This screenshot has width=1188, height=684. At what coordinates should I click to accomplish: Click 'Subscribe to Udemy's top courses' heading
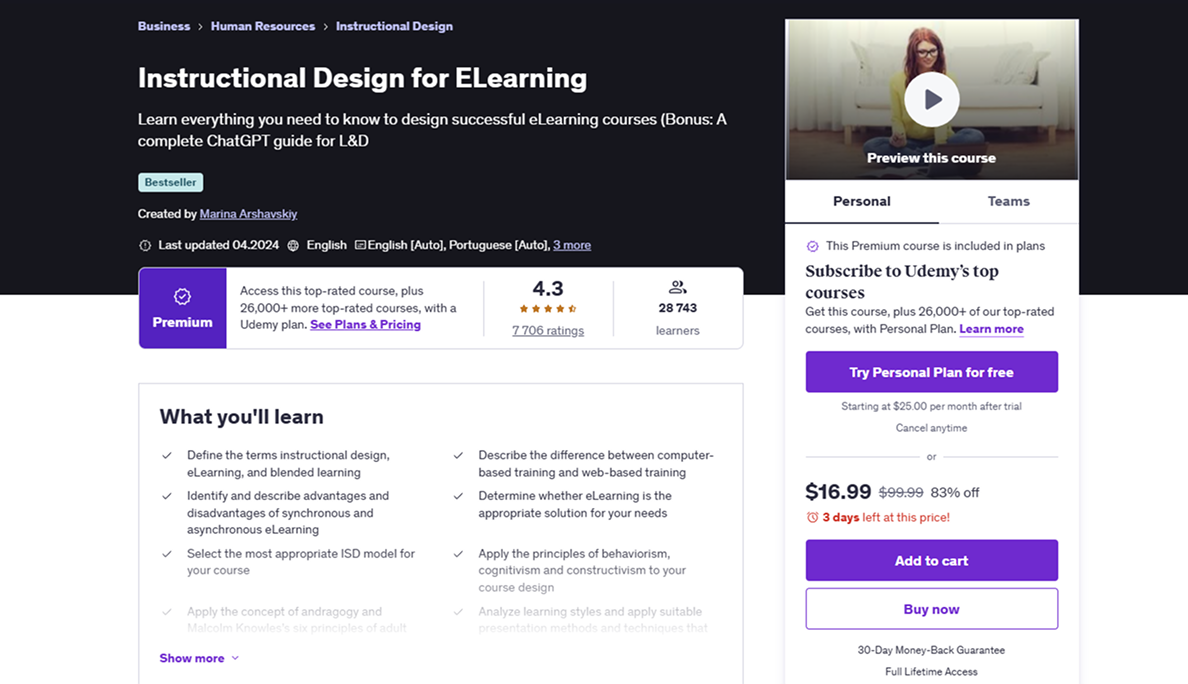click(x=902, y=282)
